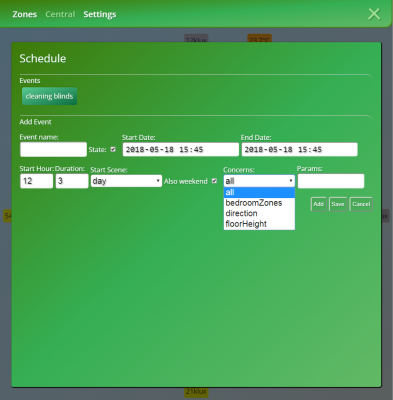
Task: Click the Cancel button
Action: [361, 204]
